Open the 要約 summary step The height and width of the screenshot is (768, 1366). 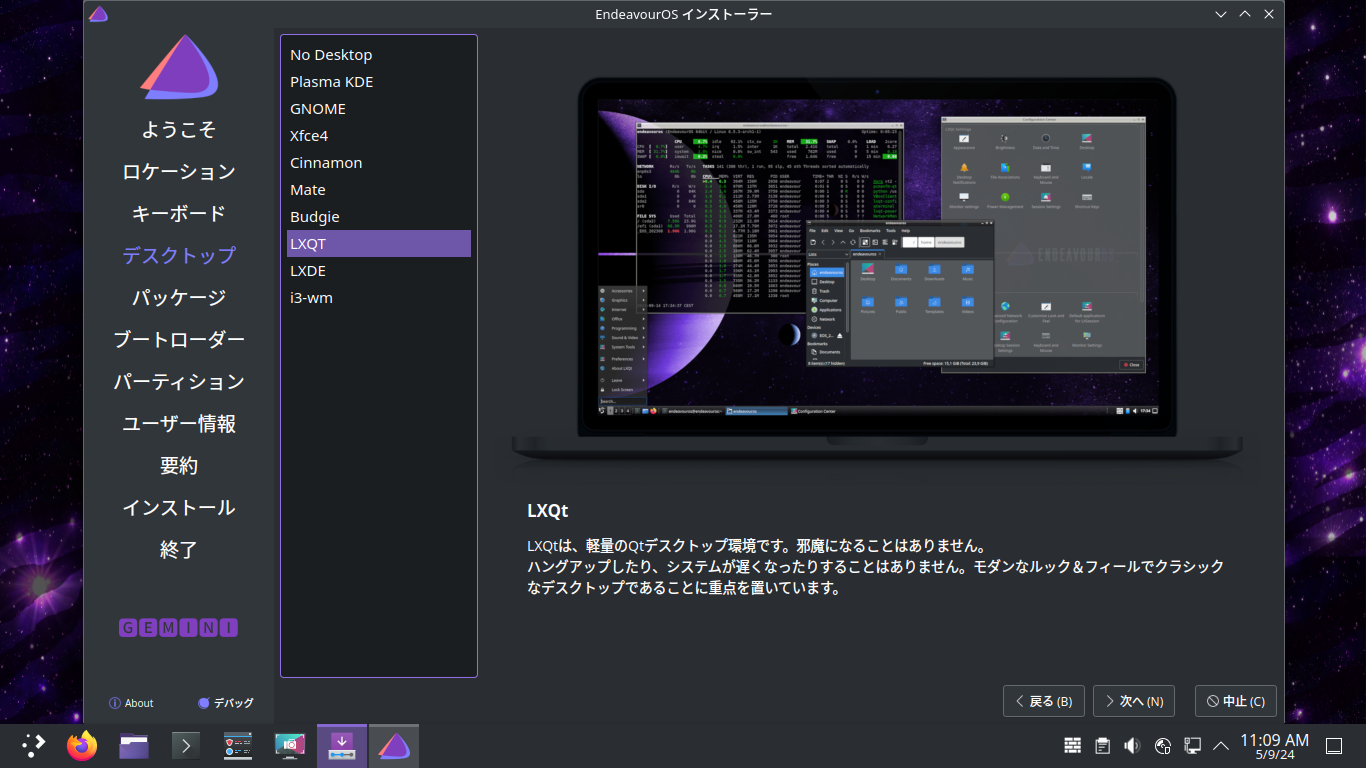179,466
